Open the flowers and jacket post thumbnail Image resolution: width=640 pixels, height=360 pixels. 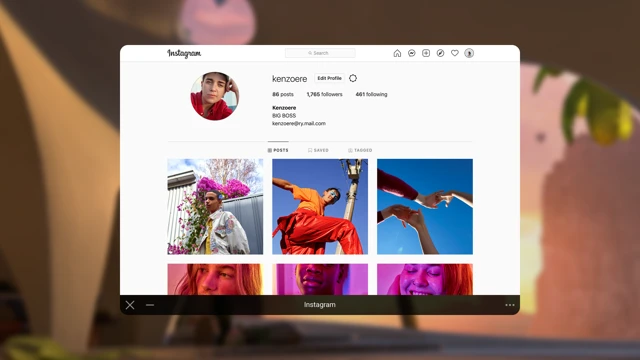click(215, 207)
